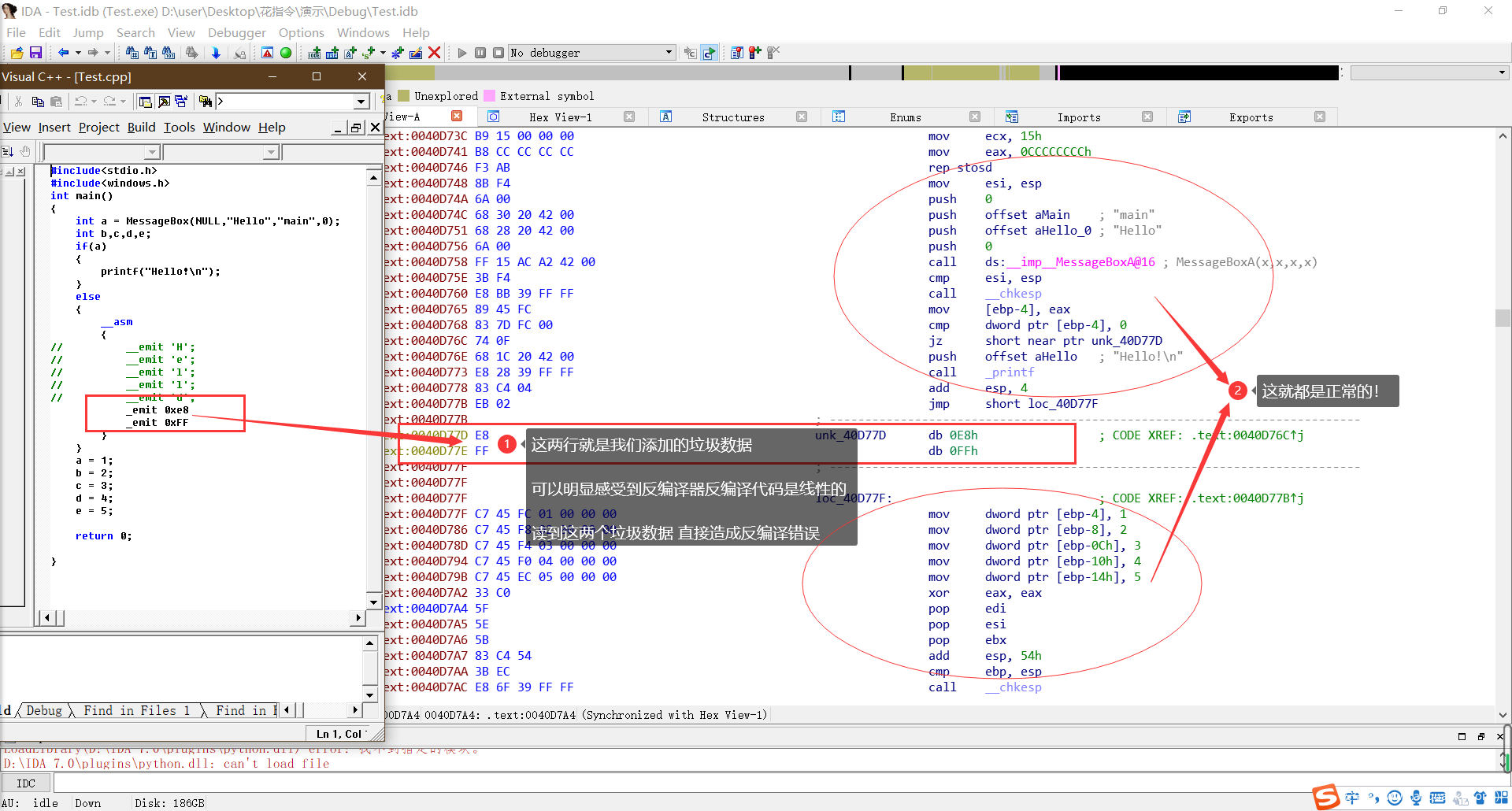The image size is (1512, 811).
Task: Click the green circle toolbar icon
Action: (x=286, y=53)
